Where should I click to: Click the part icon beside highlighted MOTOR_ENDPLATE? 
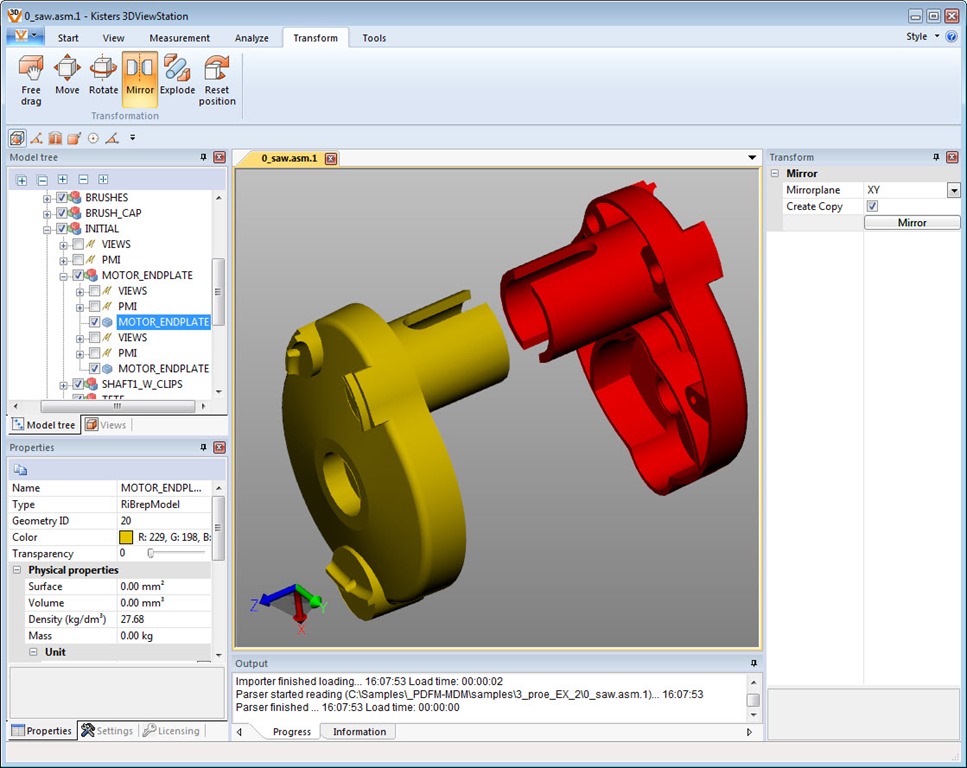coord(107,322)
